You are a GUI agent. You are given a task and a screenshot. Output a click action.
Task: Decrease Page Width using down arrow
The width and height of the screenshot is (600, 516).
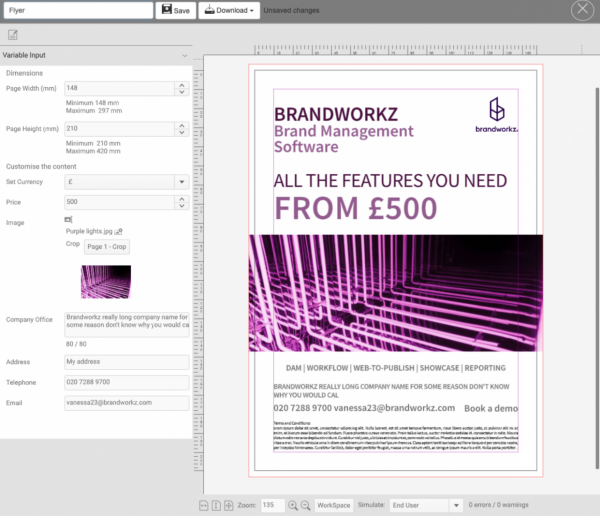182,92
